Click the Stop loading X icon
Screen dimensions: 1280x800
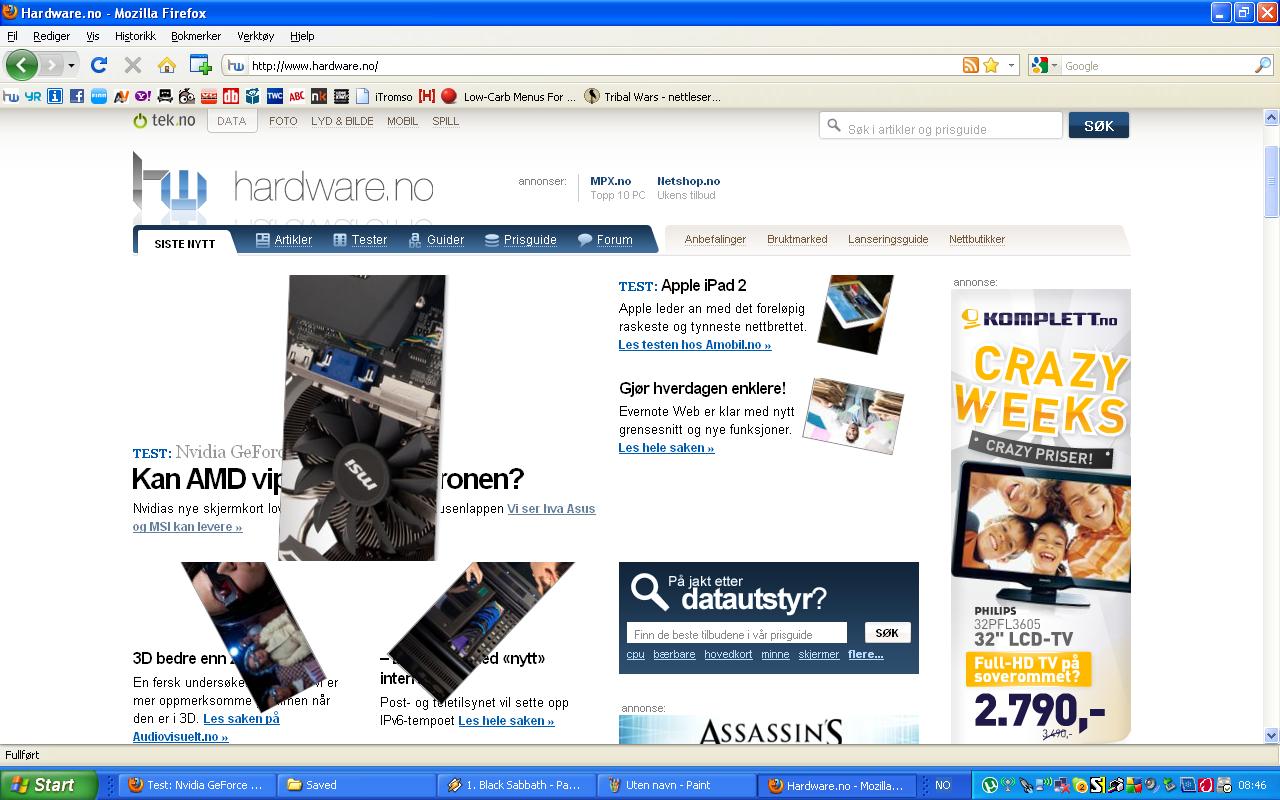[x=132, y=65]
